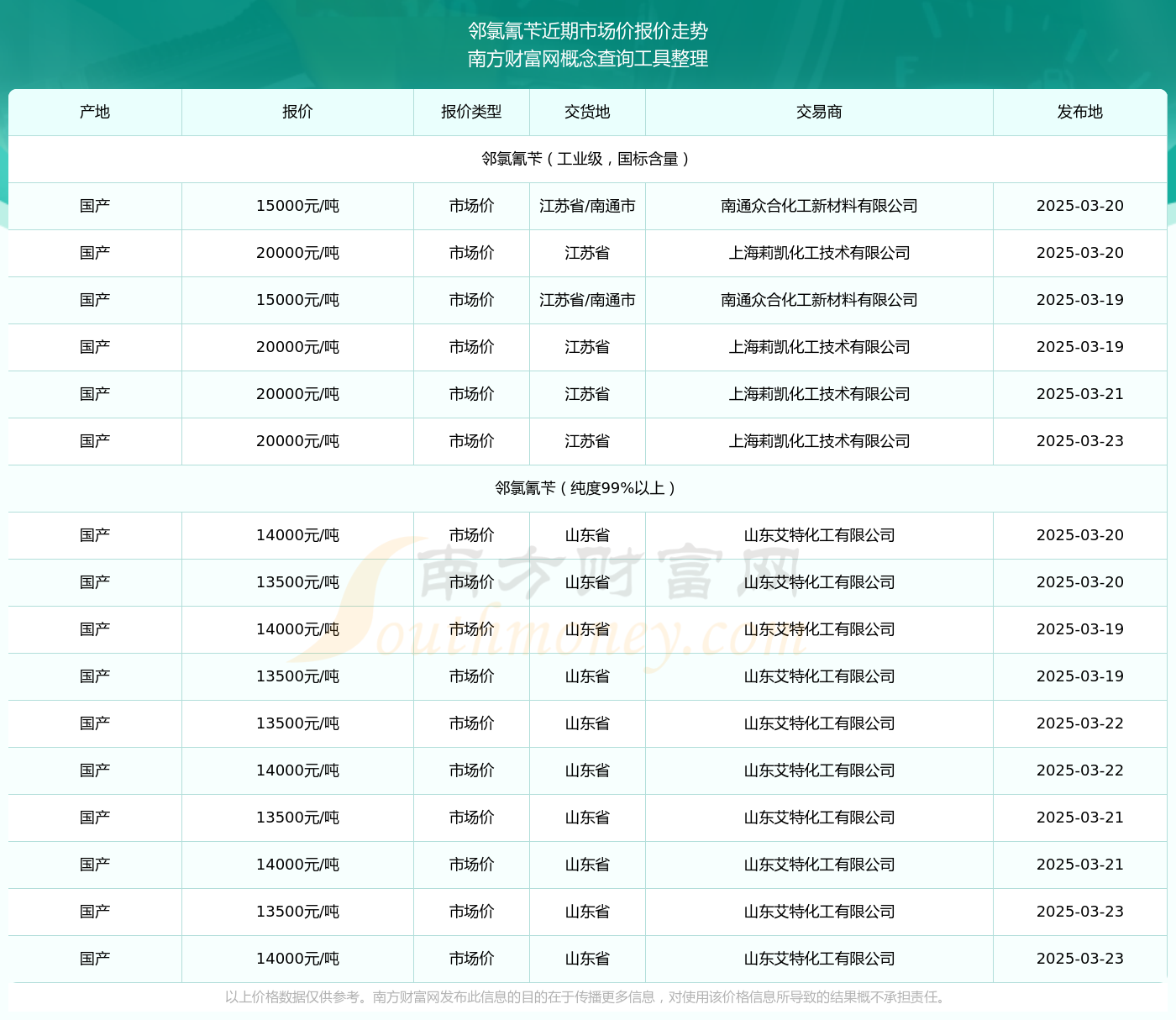Viewport: 1176px width, 1020px height.
Task: Click date 2025-03-22 in the 14000元/吨 row
Action: [x=1079, y=770]
